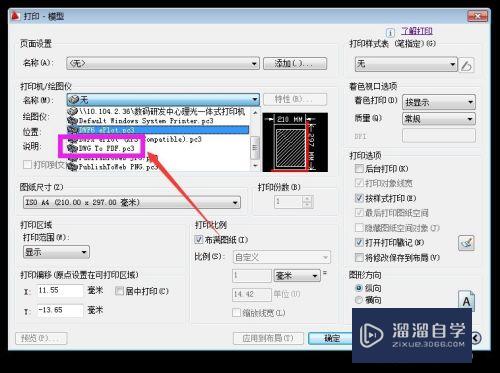Image resolution: width=500 pixels, height=373 pixels.
Task: Toggle the 最后打印图纸空间 checkbox
Action: coord(359,213)
